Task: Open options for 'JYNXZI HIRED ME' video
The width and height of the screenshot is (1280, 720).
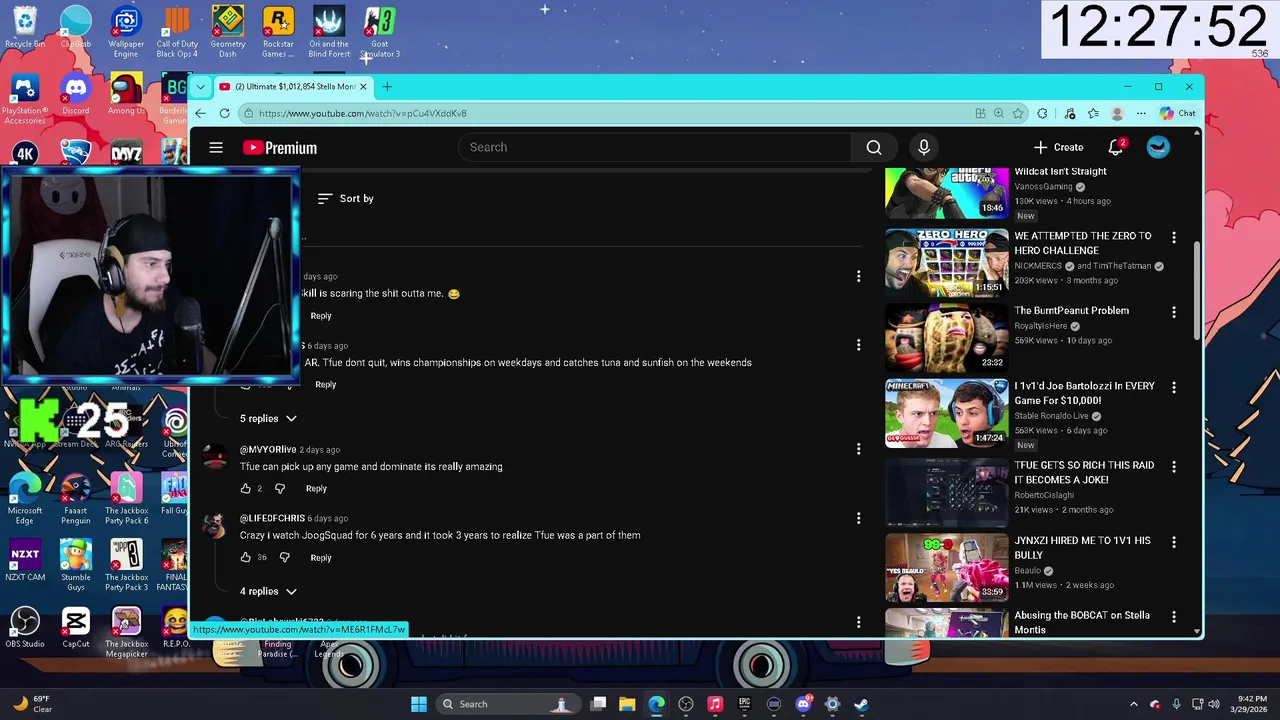Action: pos(1174,542)
